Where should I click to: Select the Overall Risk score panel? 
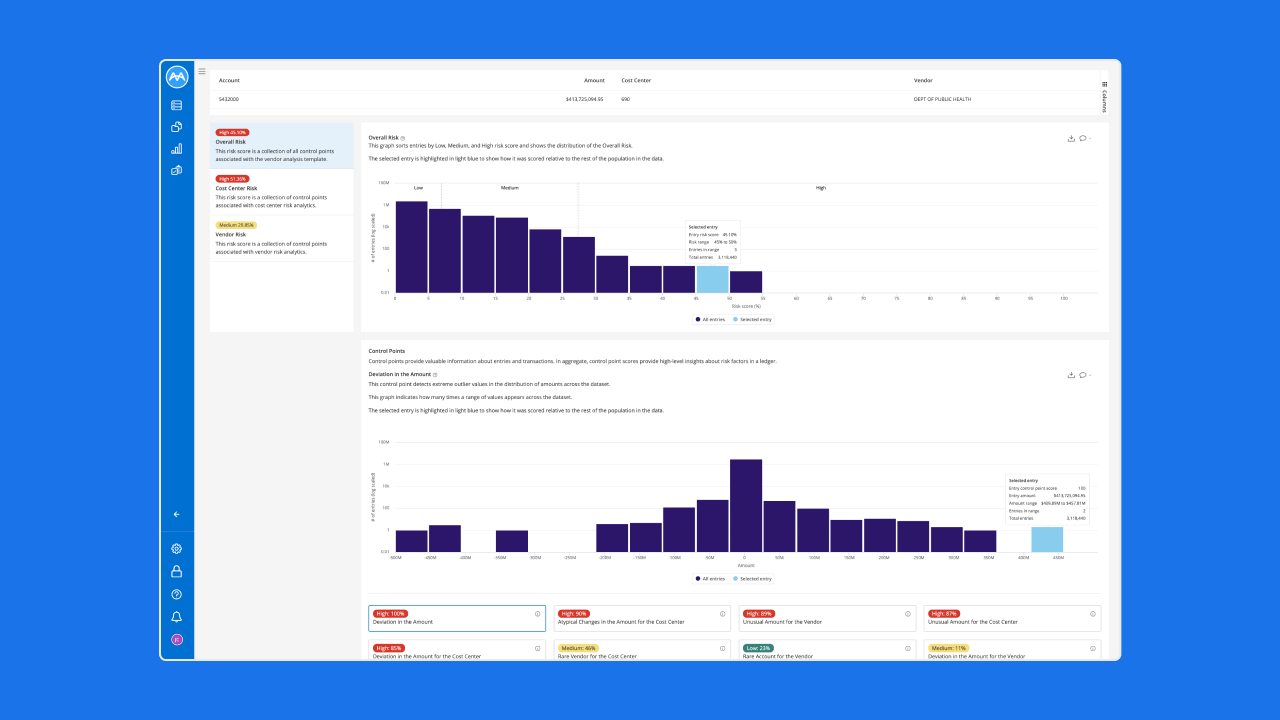coord(282,146)
